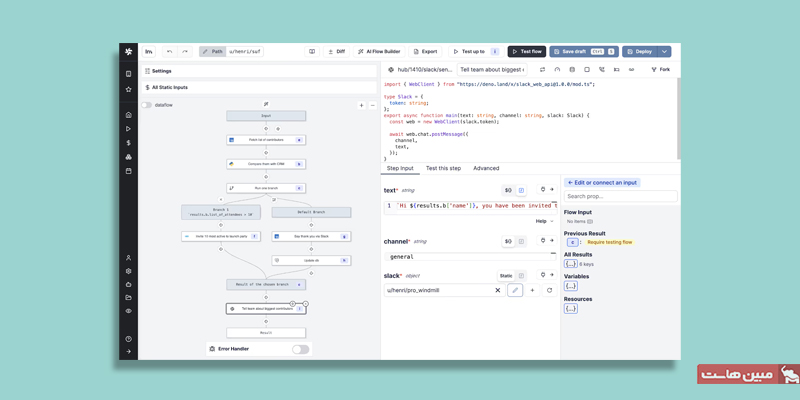800x400 pixels.
Task: Open the settings gear in the left sidebar
Action: (x=128, y=271)
